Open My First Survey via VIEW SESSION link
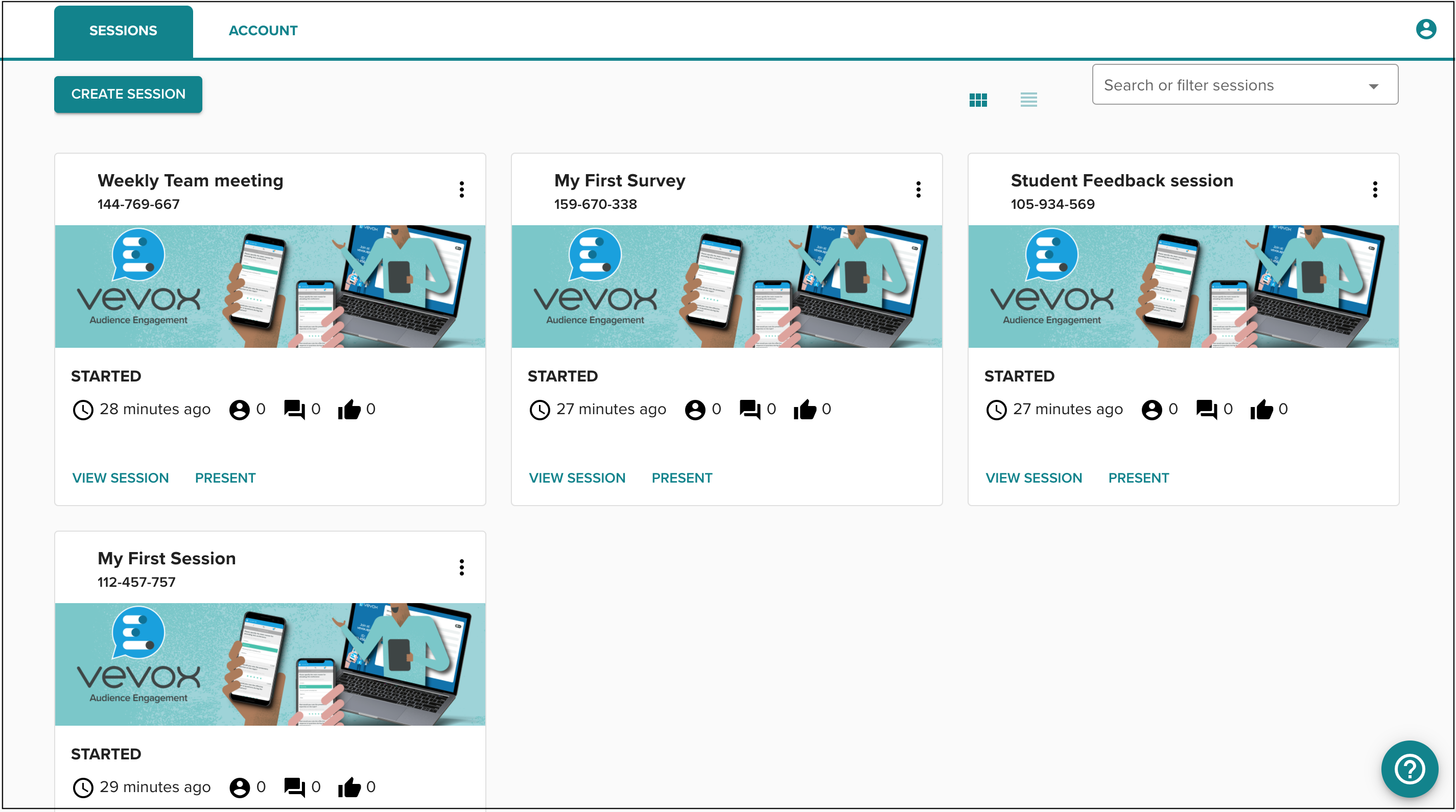The image size is (1456, 812). (577, 477)
